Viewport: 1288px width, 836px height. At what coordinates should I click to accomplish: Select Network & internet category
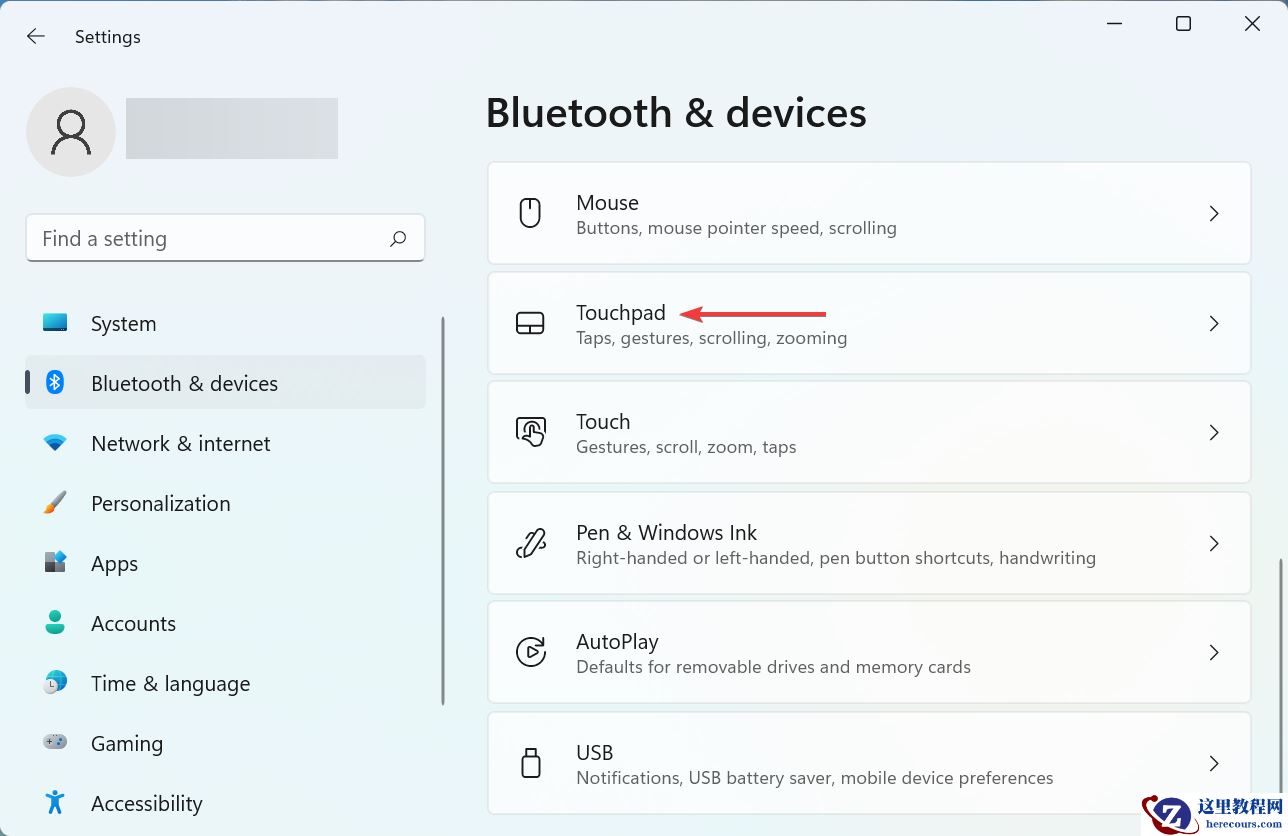click(x=180, y=444)
